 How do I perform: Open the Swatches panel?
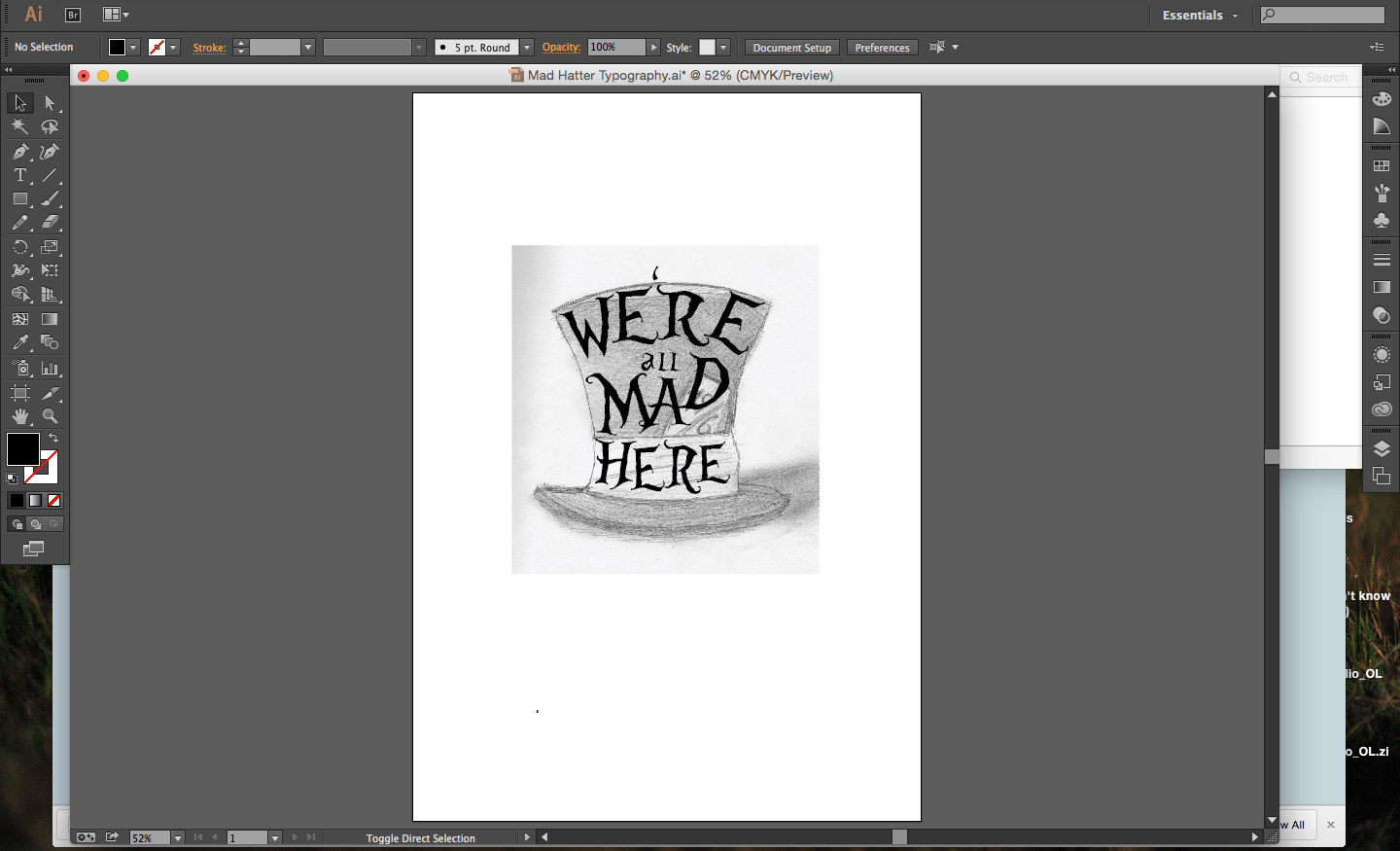click(x=1382, y=166)
